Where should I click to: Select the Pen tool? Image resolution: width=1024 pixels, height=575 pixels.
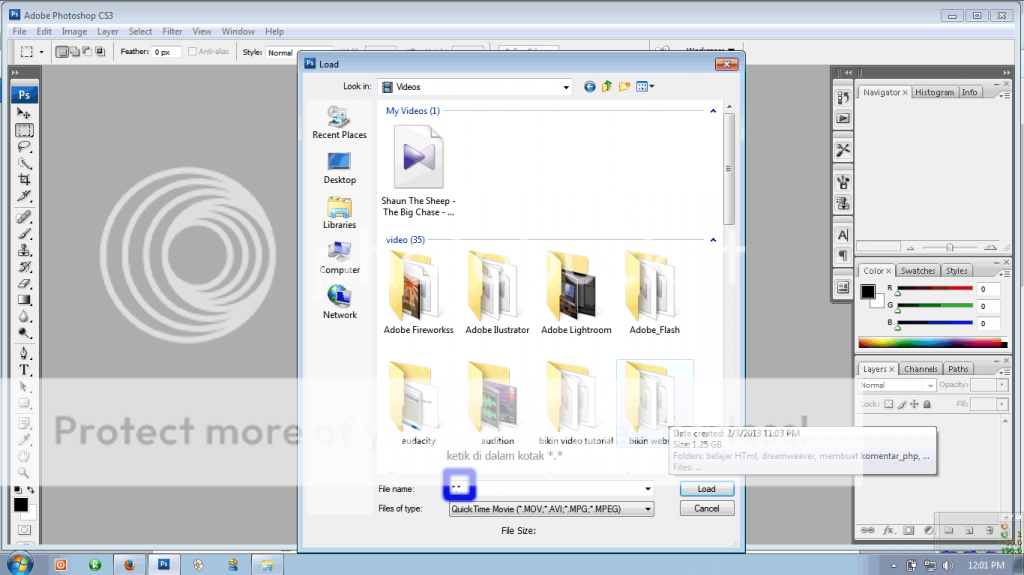[x=24, y=353]
